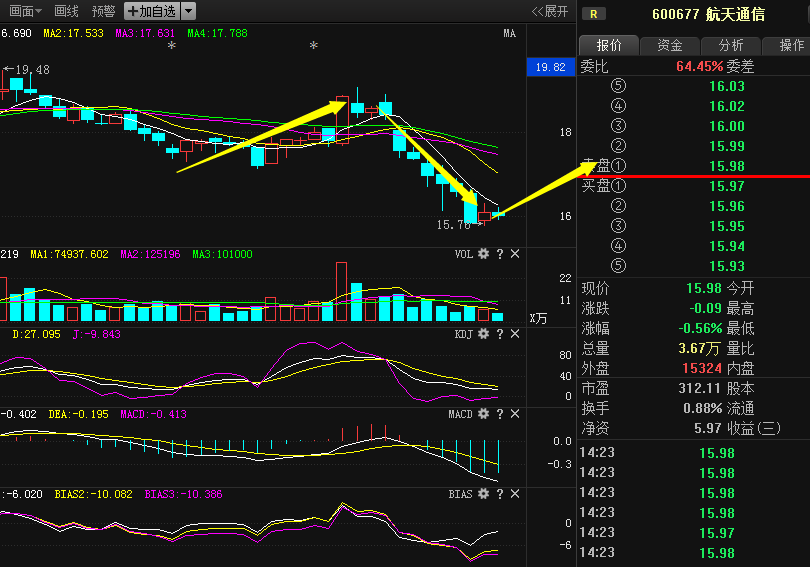Open the 画线 drawing tool
The width and height of the screenshot is (810, 567).
(66, 11)
